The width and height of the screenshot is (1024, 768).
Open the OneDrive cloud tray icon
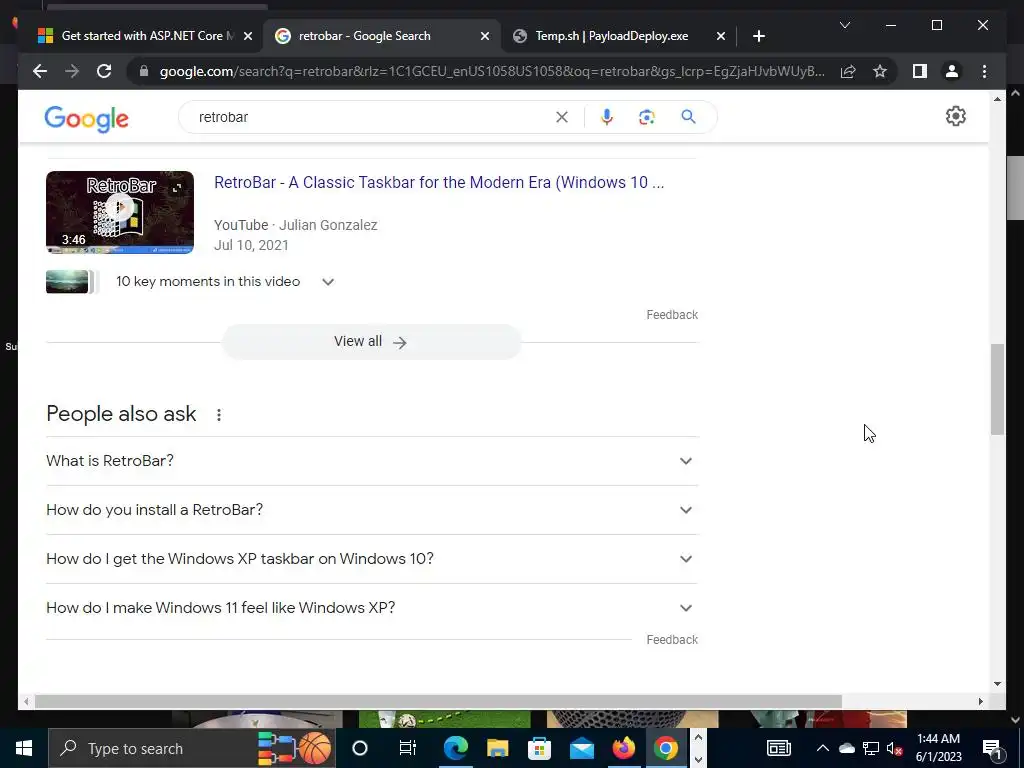846,748
